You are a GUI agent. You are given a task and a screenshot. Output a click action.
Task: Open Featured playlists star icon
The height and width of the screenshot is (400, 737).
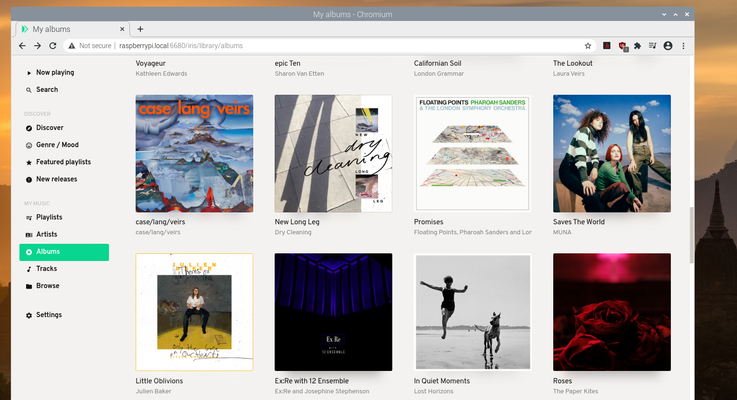(29, 162)
